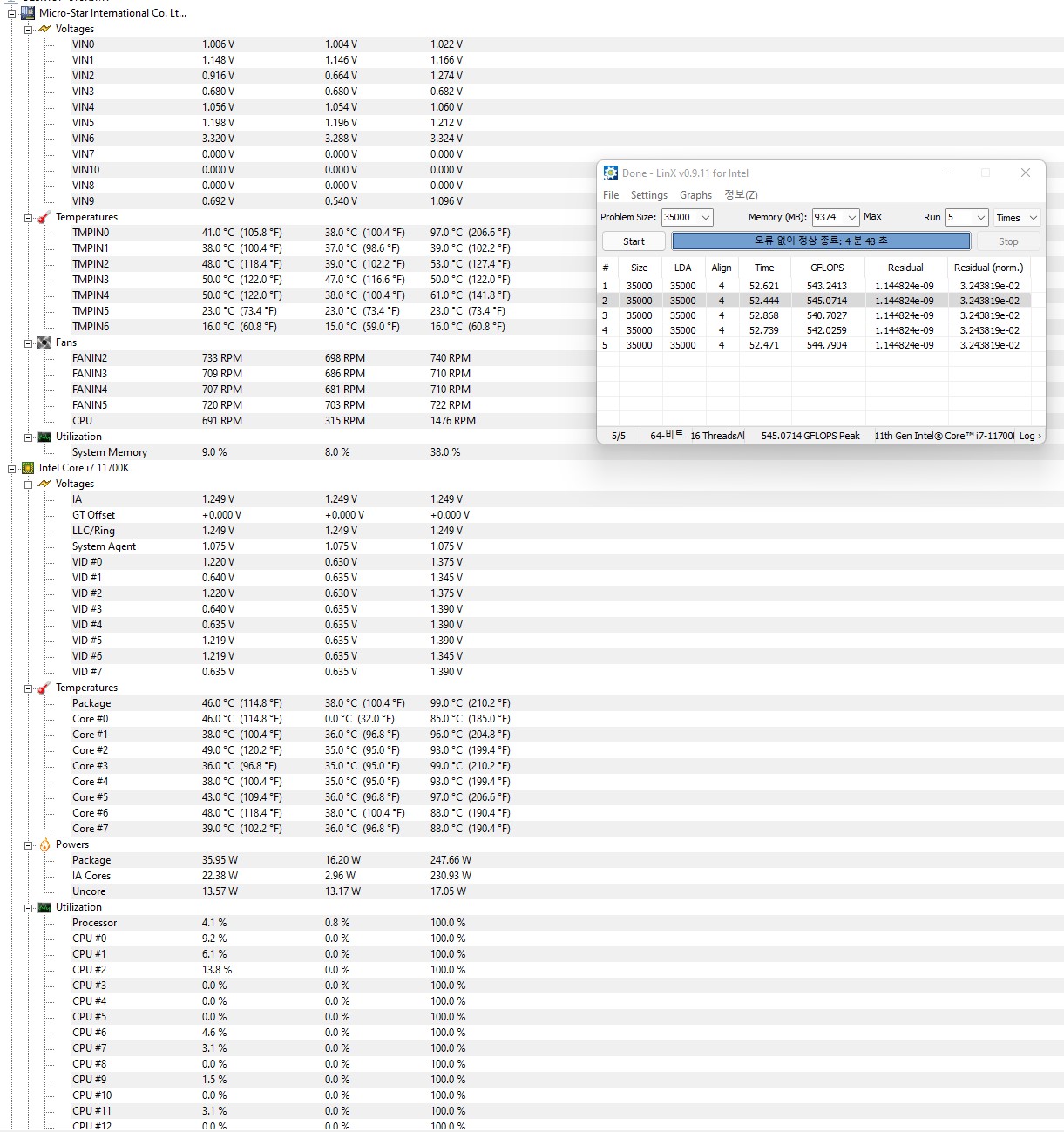Click the LinX completion progress bar
The width and height of the screenshot is (1064, 1132).
[x=821, y=241]
